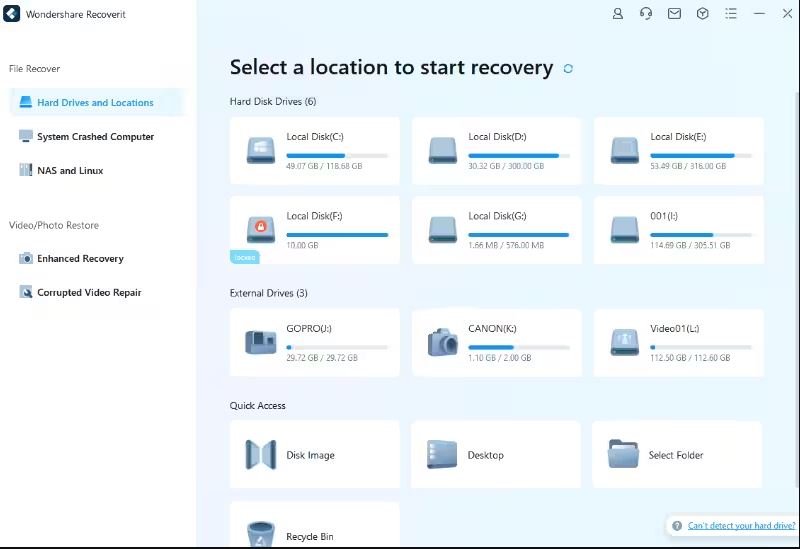Click the refresh icon beside the heading

point(568,69)
